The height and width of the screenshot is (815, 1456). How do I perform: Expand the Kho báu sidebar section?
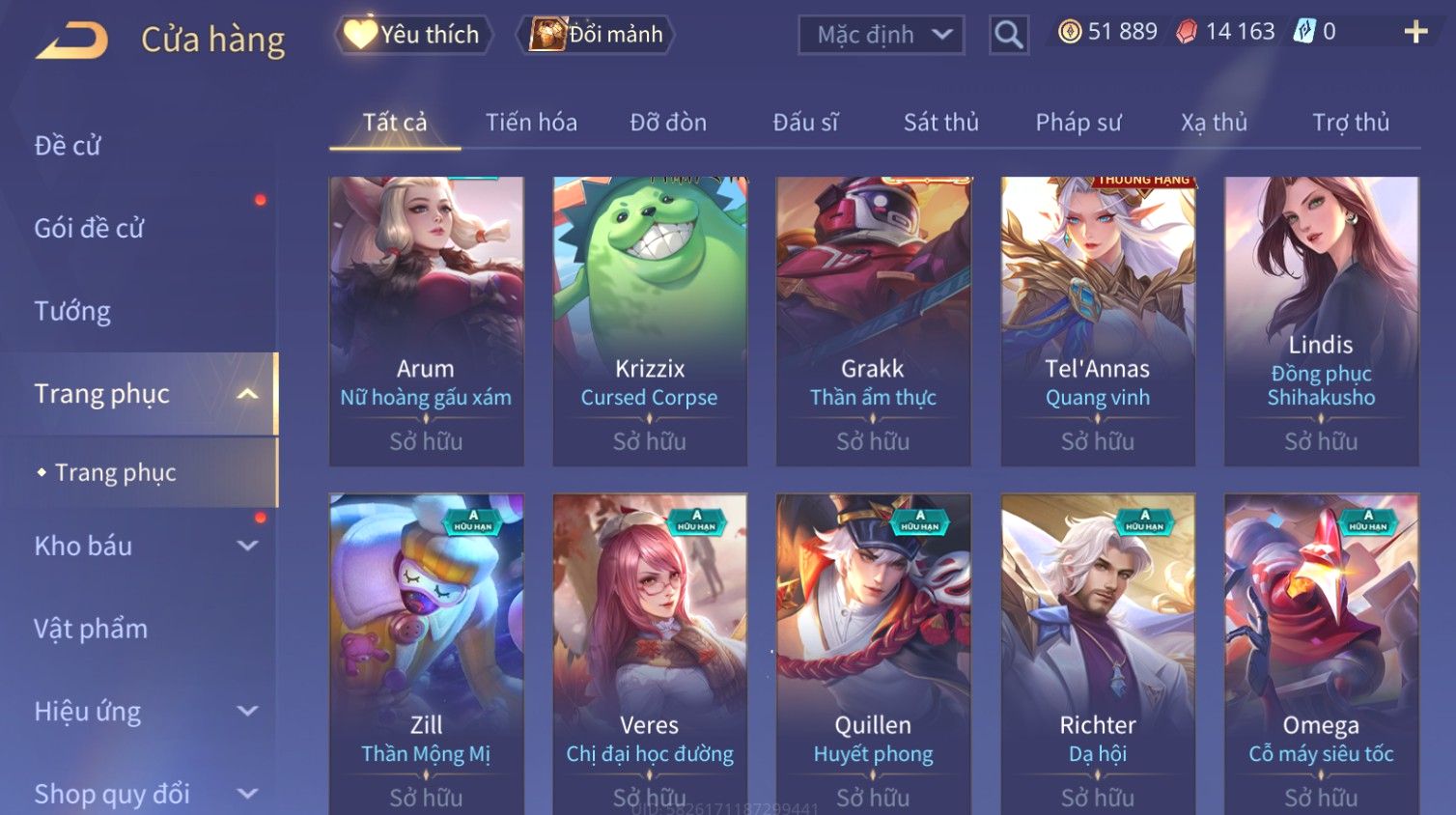tap(247, 546)
